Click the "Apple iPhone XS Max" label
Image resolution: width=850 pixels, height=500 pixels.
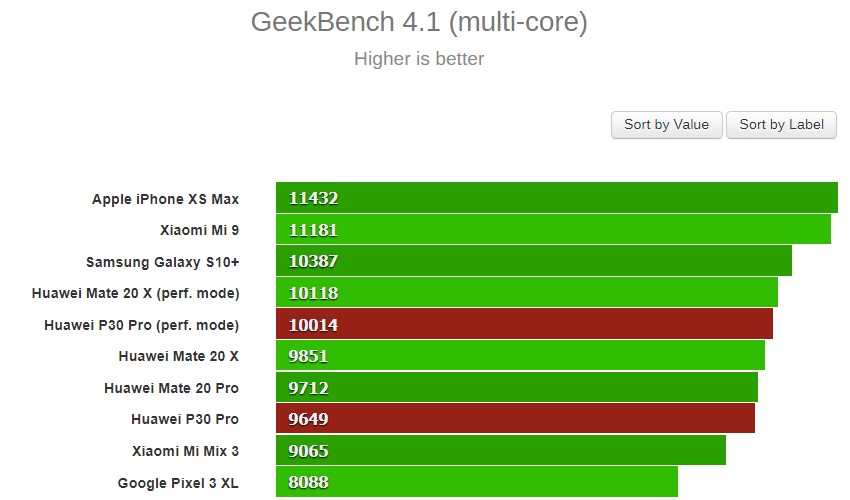[165, 199]
